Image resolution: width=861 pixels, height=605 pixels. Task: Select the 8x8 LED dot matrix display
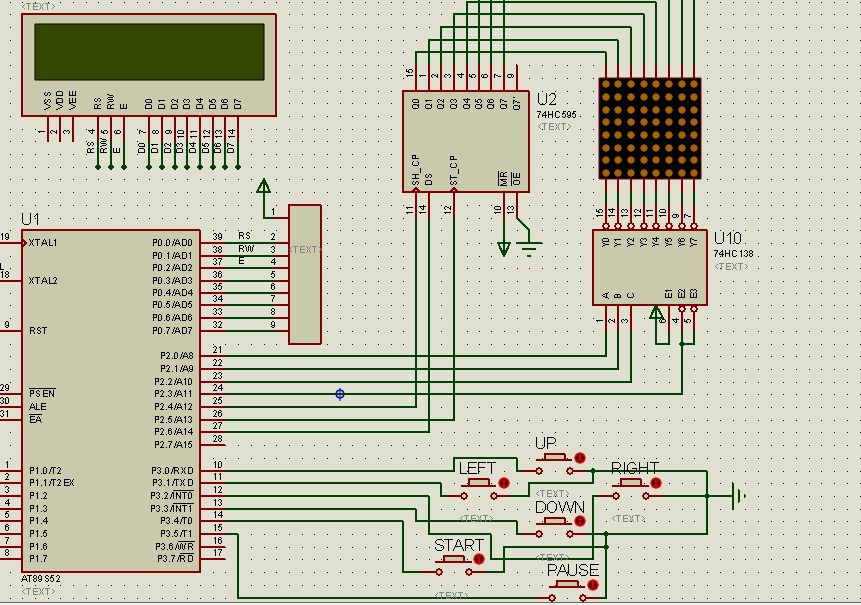pos(650,128)
